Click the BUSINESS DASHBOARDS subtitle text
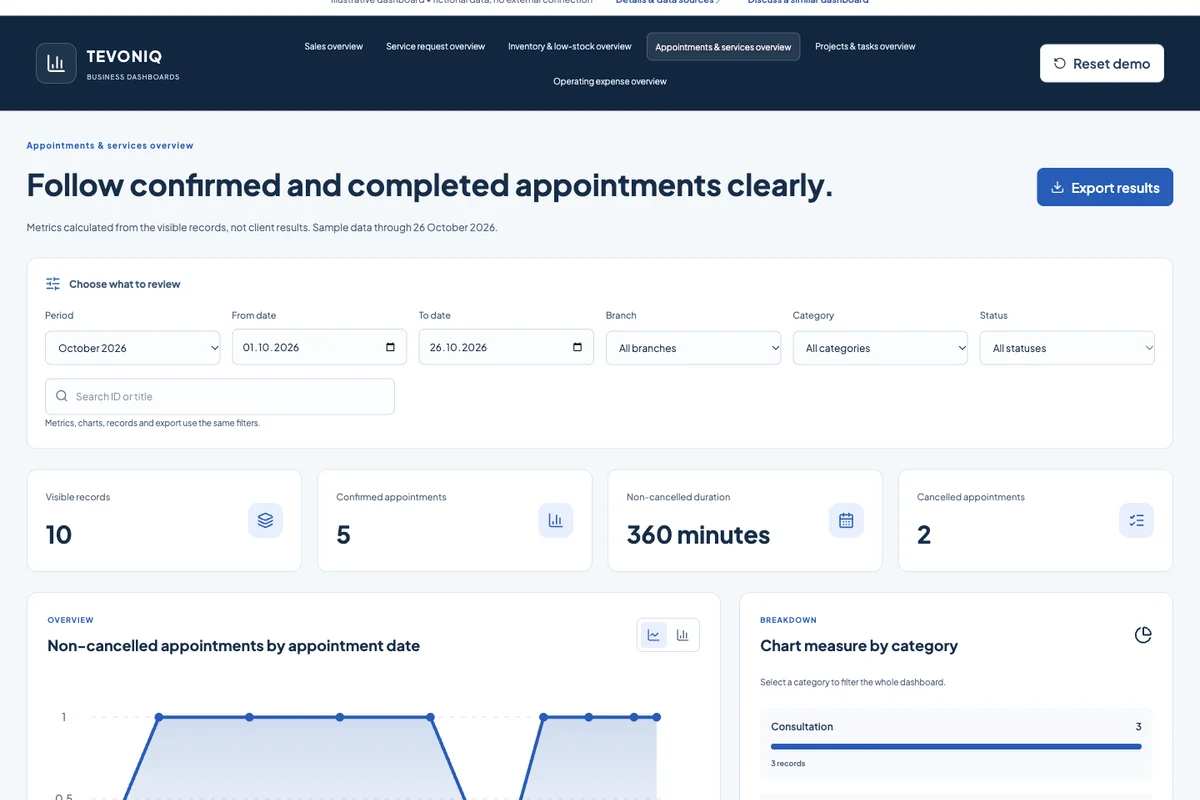 click(x=133, y=77)
